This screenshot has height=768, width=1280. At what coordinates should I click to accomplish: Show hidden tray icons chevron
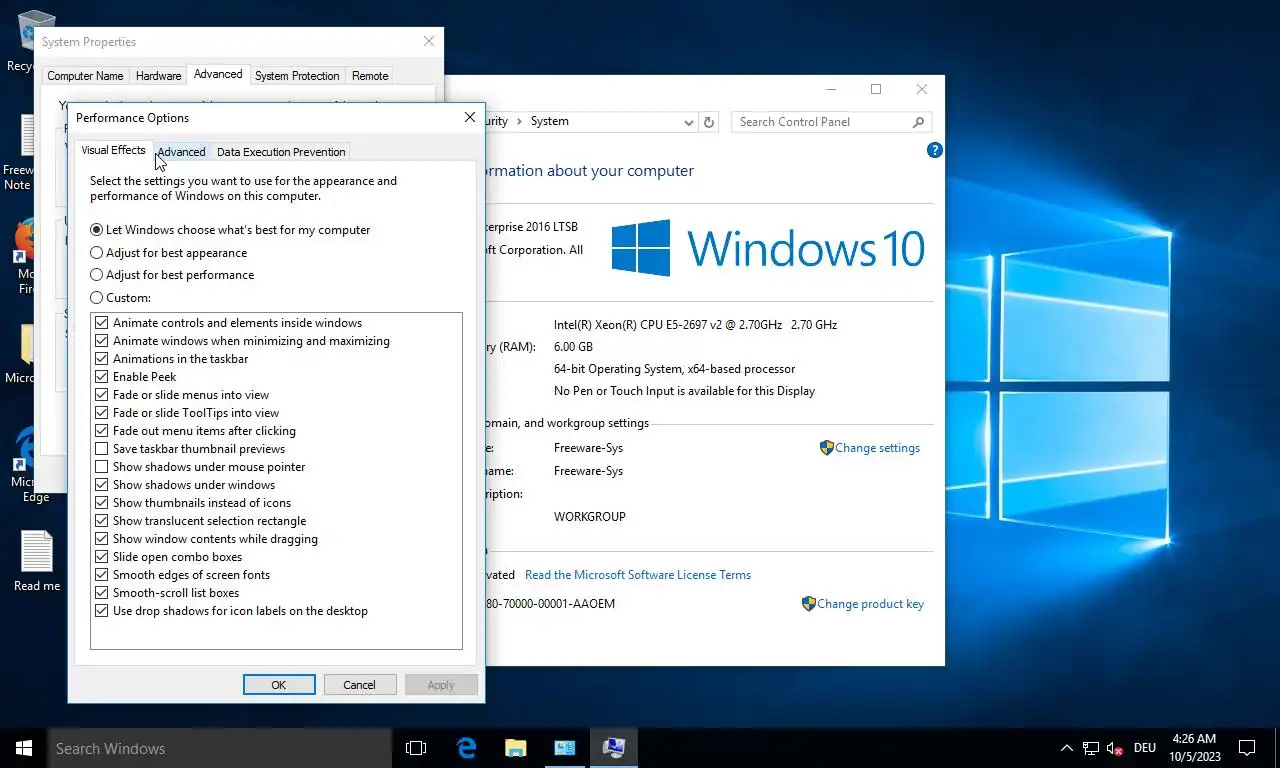click(x=1066, y=748)
